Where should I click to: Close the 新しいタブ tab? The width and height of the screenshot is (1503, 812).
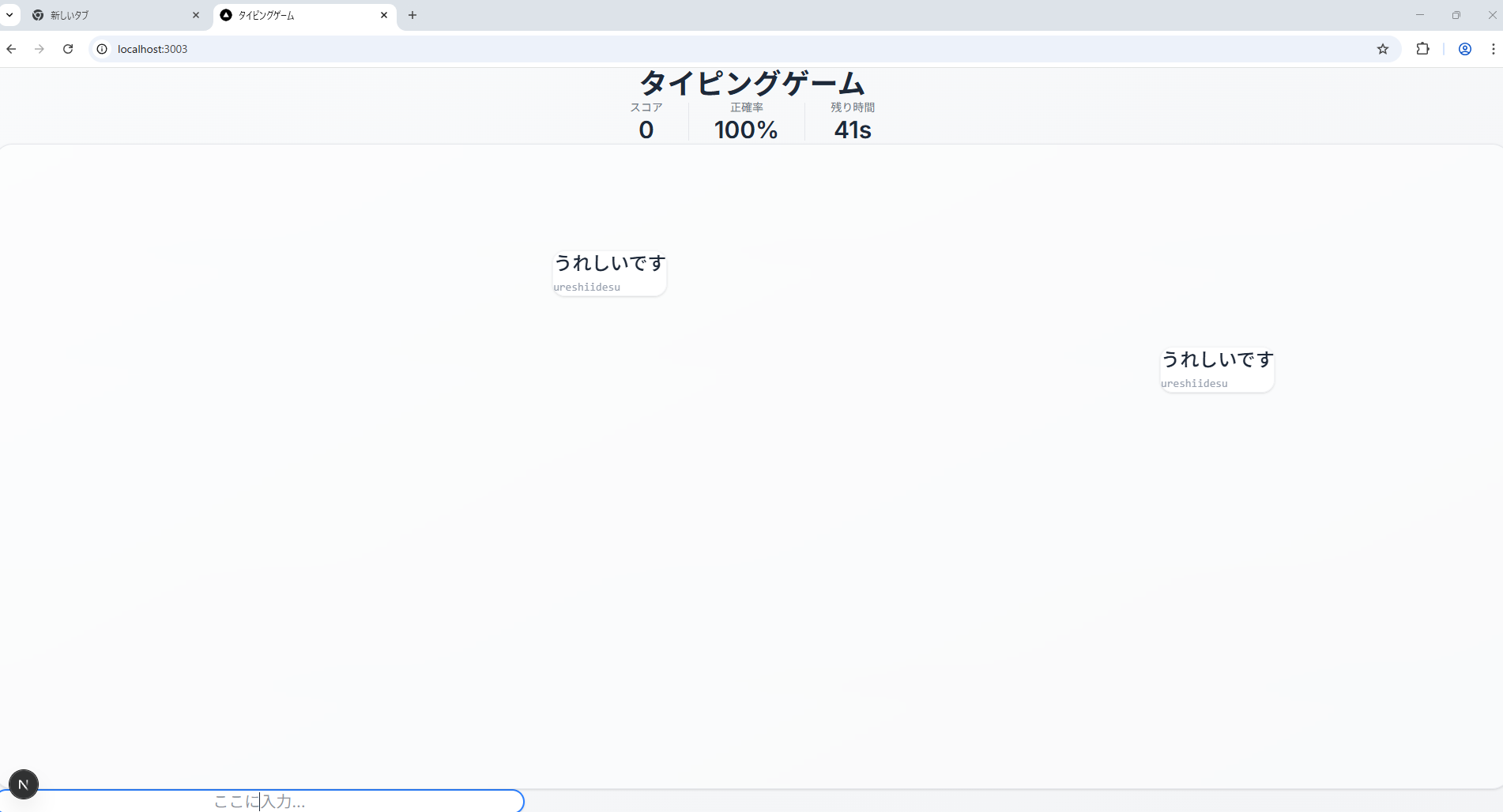click(196, 15)
